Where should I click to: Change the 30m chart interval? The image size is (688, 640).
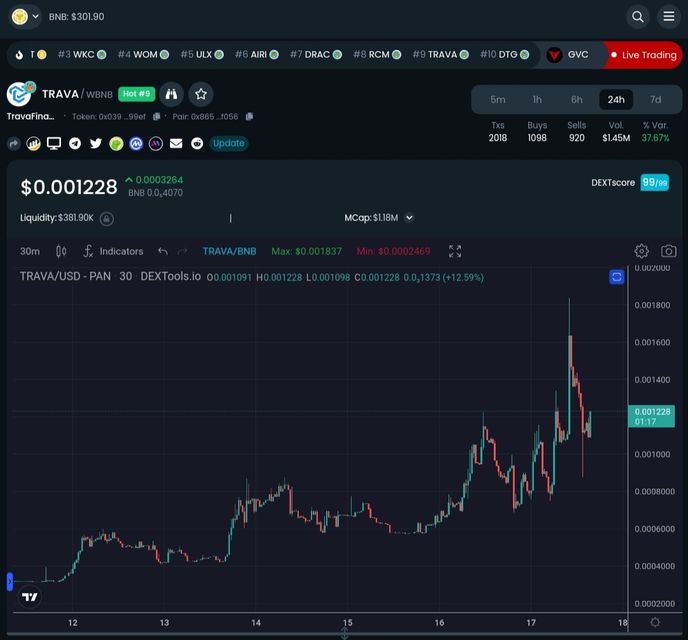pyautogui.click(x=30, y=251)
